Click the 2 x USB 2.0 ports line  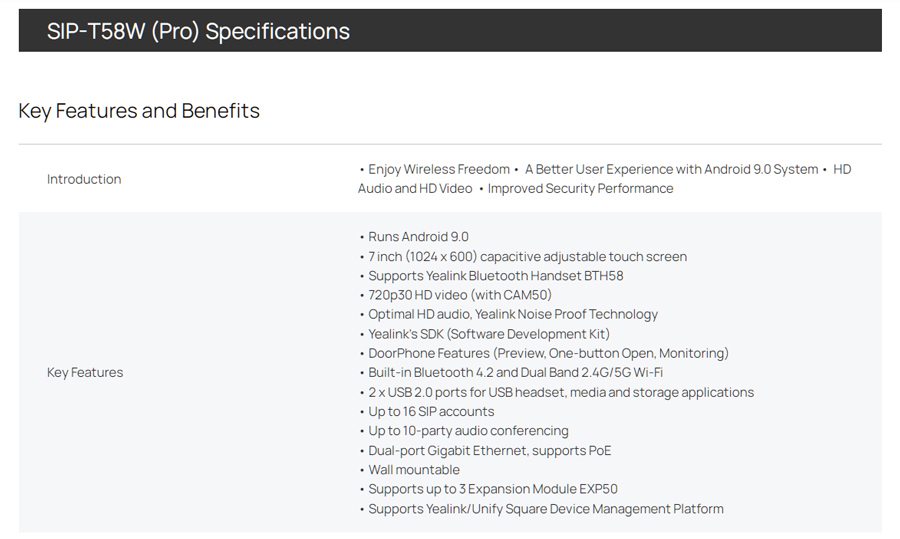tap(561, 392)
